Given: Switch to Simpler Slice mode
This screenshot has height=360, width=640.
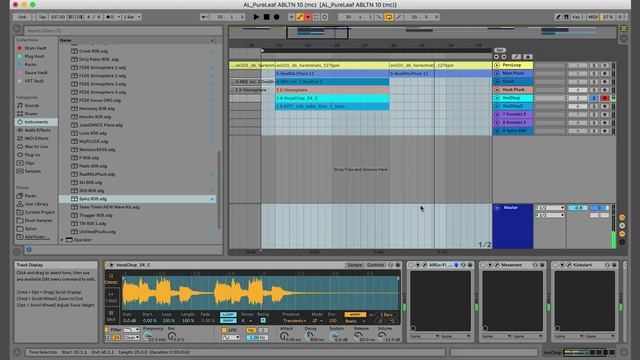Looking at the screenshot, I should (x=111, y=316).
